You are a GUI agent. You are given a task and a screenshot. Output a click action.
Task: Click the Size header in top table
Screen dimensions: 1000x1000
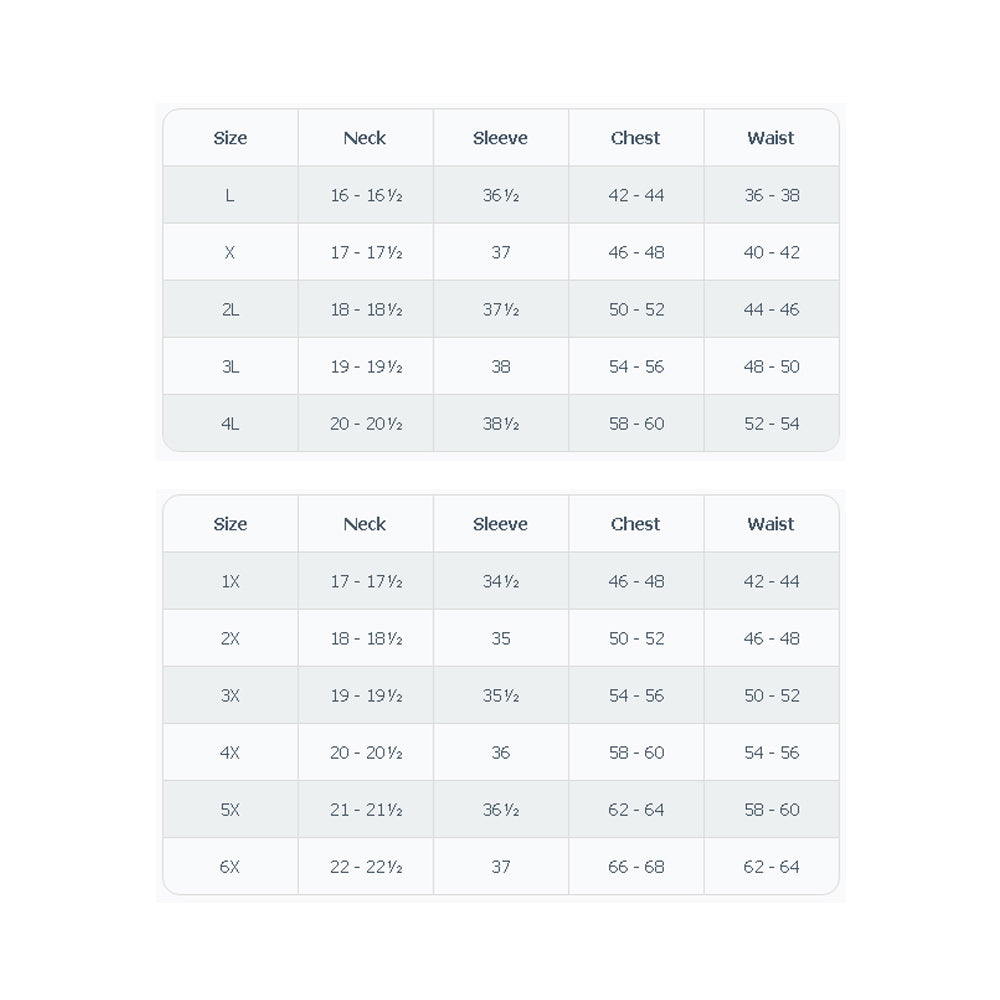(x=230, y=138)
